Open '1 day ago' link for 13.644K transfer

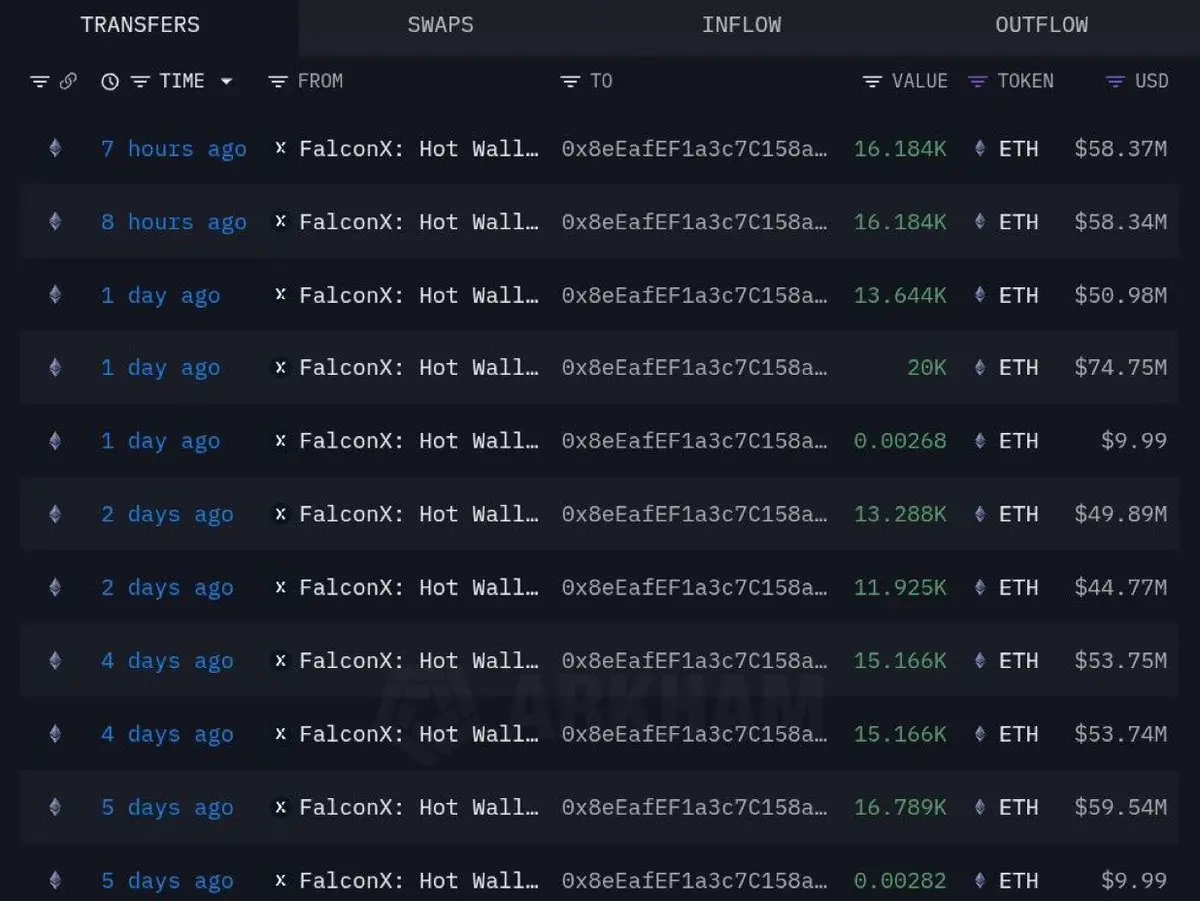(160, 296)
